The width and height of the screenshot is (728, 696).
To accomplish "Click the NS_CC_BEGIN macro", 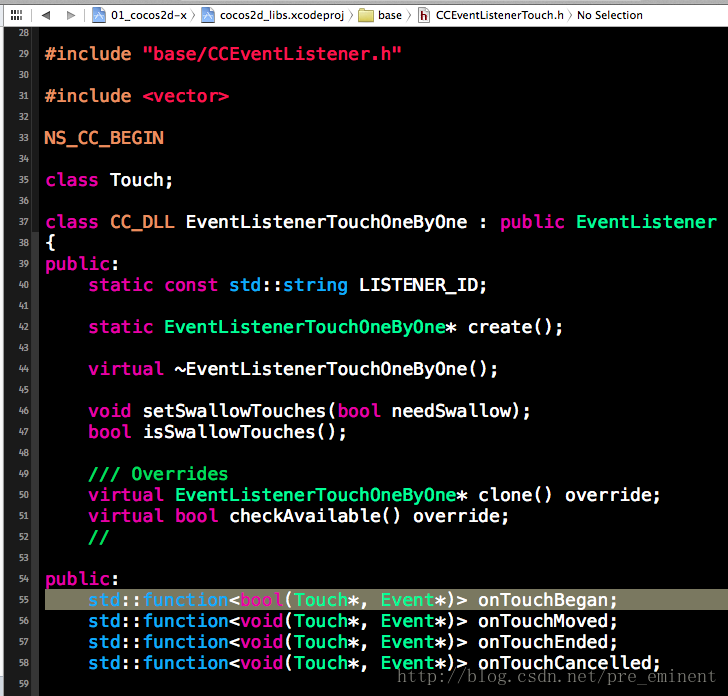I will [104, 138].
